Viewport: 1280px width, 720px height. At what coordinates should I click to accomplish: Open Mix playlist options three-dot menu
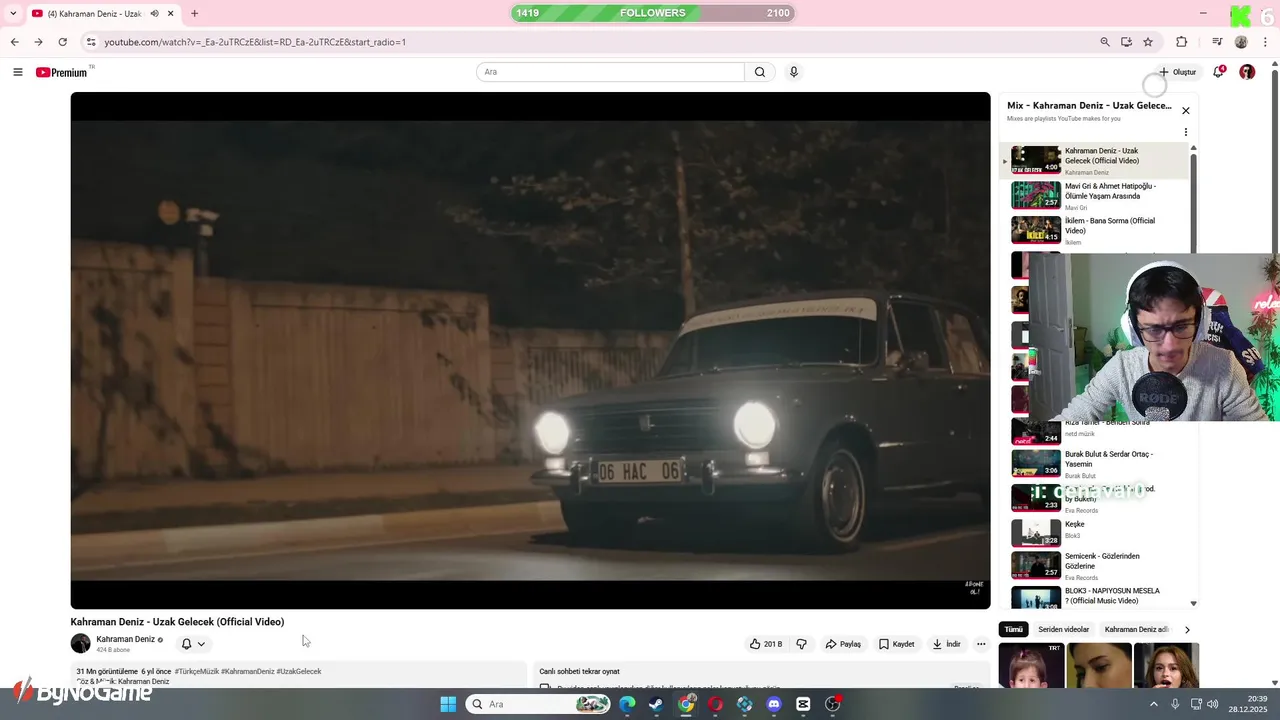pos(1186,132)
